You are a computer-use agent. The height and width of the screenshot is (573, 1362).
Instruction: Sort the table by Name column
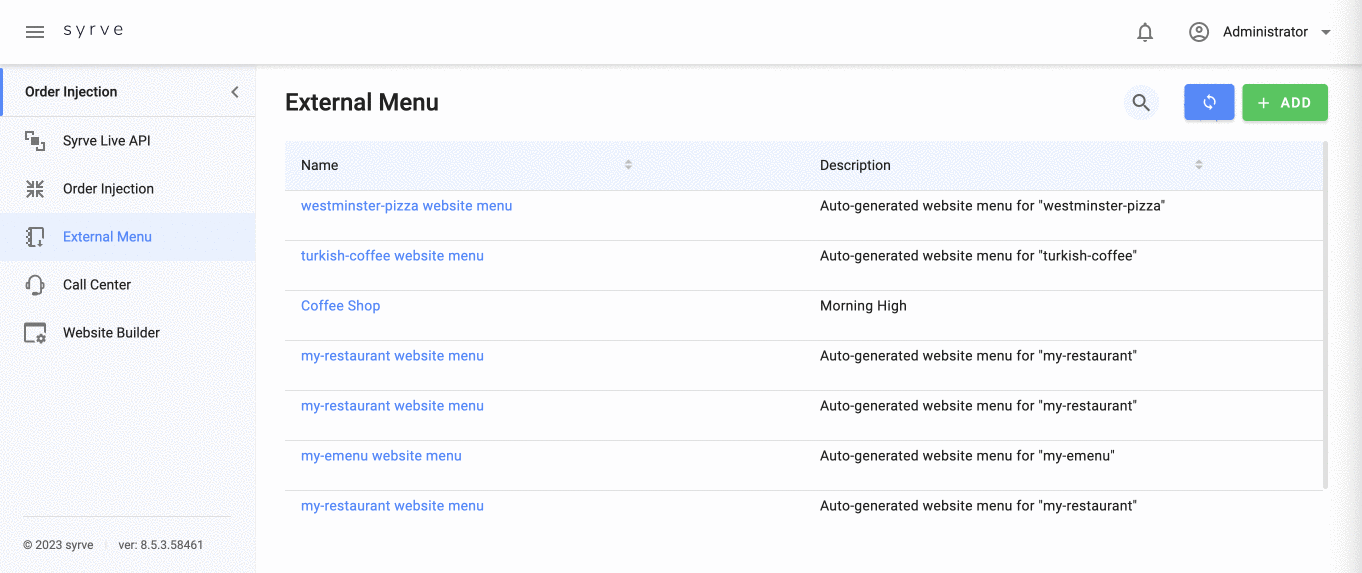point(628,165)
